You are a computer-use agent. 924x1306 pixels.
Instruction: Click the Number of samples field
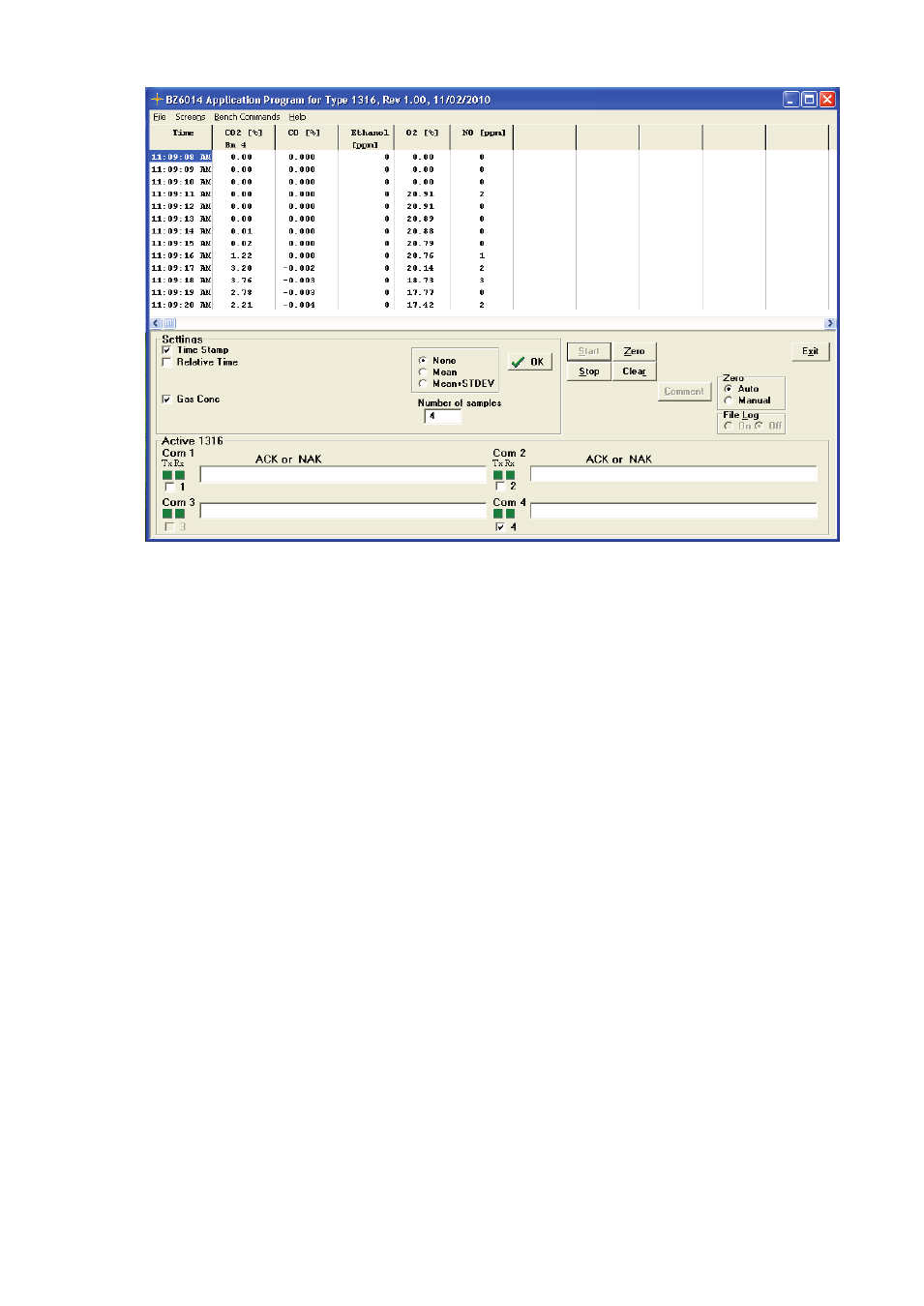point(442,416)
